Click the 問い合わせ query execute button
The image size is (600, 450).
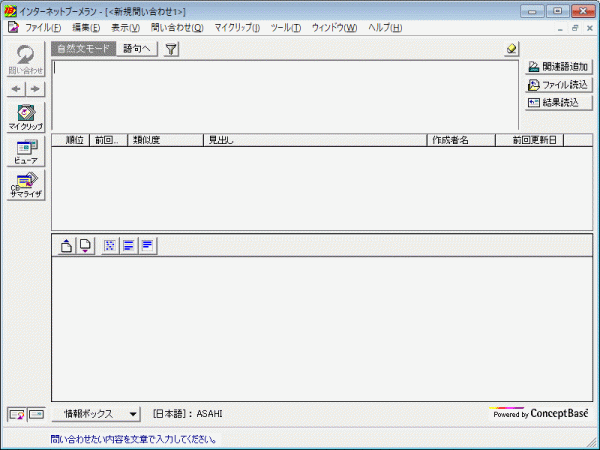pos(26,59)
